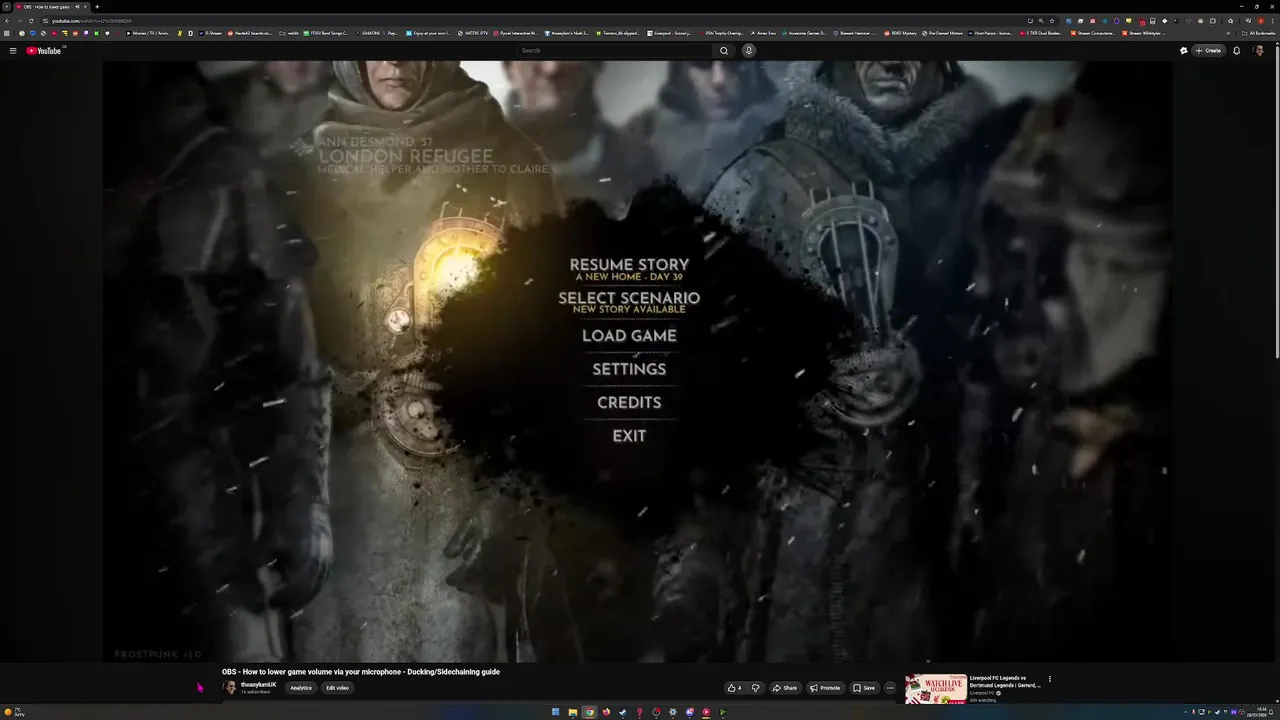This screenshot has height=720, width=1280.
Task: Open the YouTube hamburger guide menu
Action: point(13,51)
